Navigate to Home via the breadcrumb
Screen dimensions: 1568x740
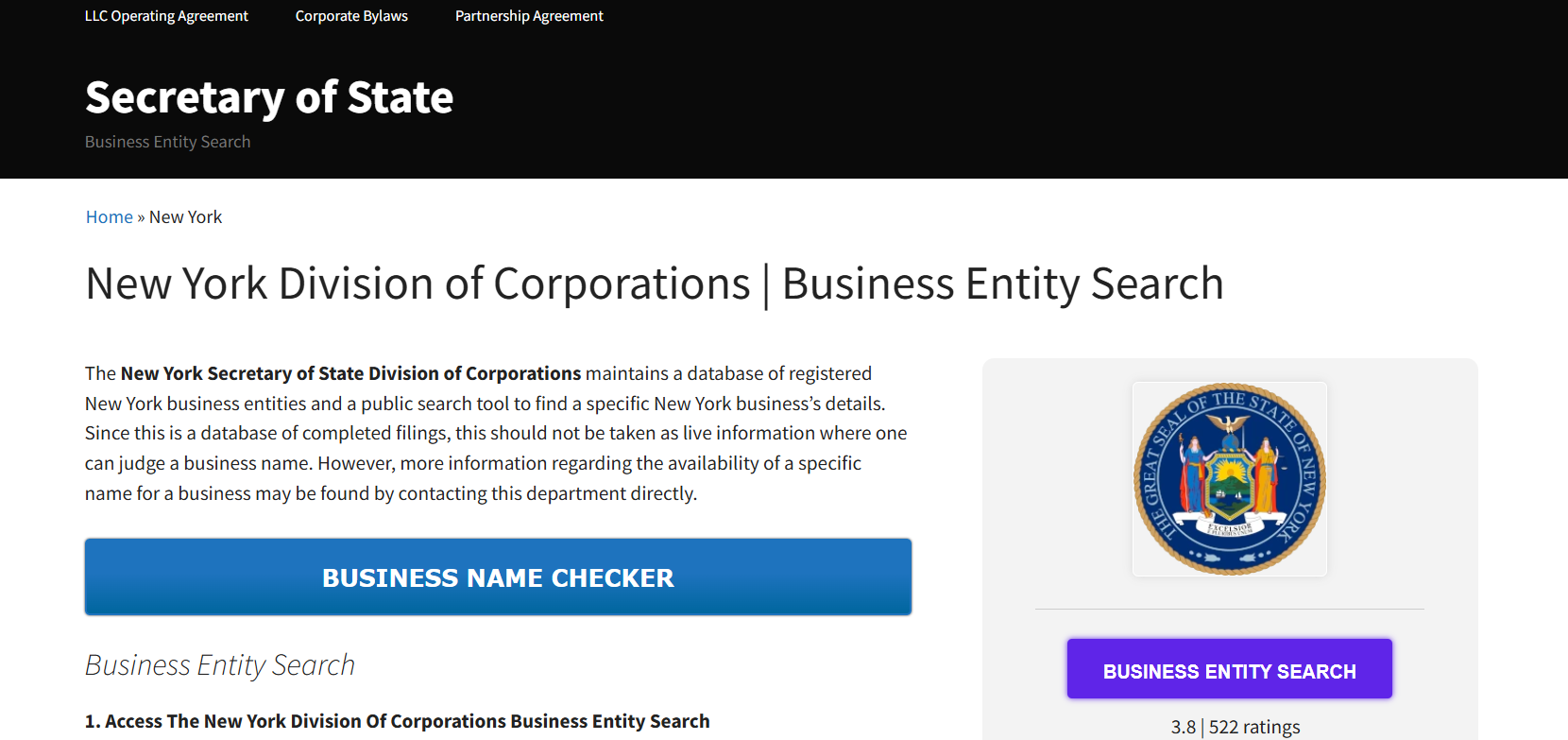[109, 216]
